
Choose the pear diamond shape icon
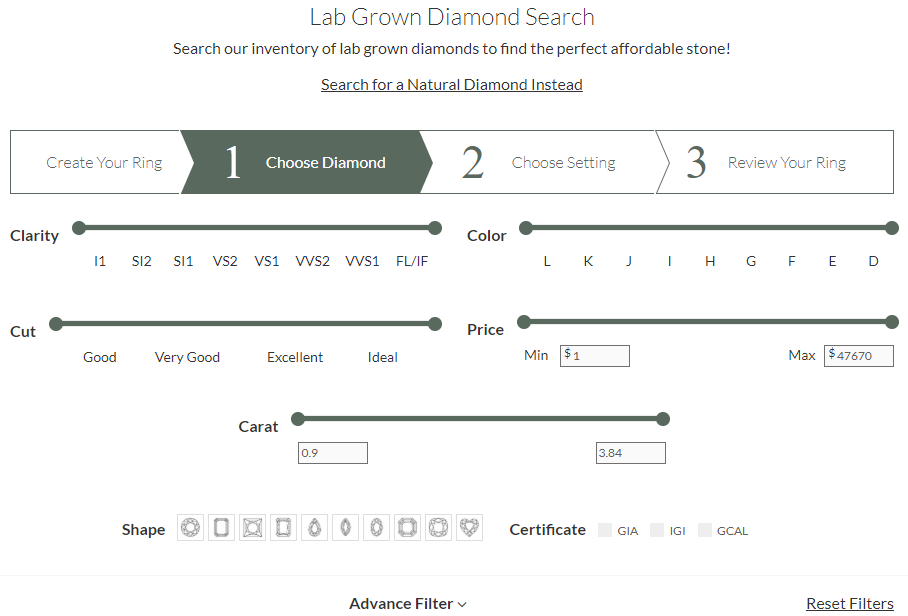pos(314,528)
